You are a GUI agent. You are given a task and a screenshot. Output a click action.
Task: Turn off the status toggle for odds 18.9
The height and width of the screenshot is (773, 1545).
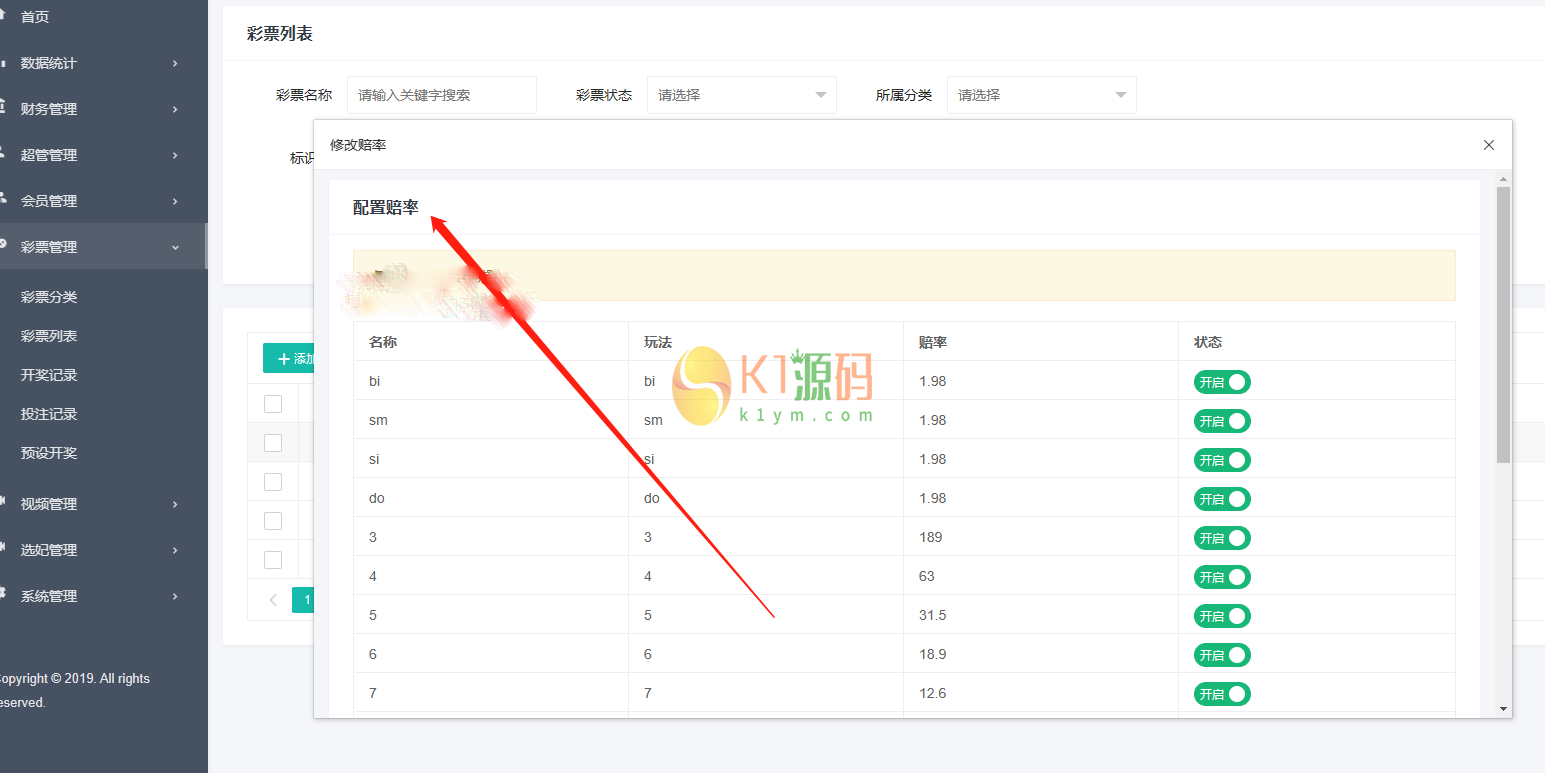point(1222,655)
